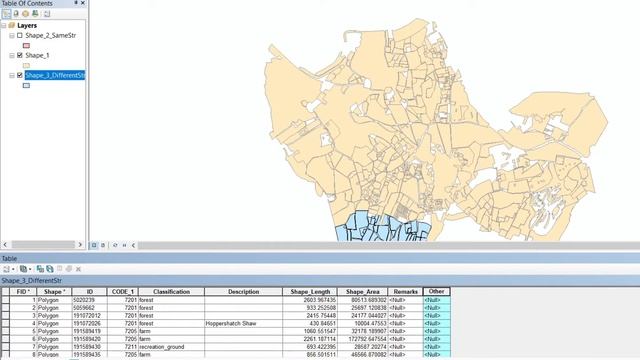Image resolution: width=640 pixels, height=360 pixels.
Task: Click the Shape_3_DifferentStr table title tab
Action: coord(31,280)
